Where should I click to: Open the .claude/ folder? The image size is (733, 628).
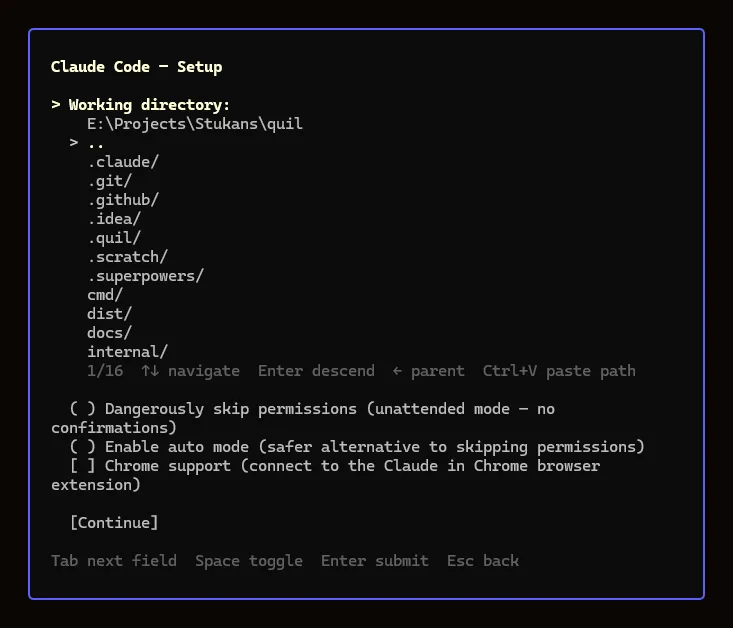pos(123,162)
